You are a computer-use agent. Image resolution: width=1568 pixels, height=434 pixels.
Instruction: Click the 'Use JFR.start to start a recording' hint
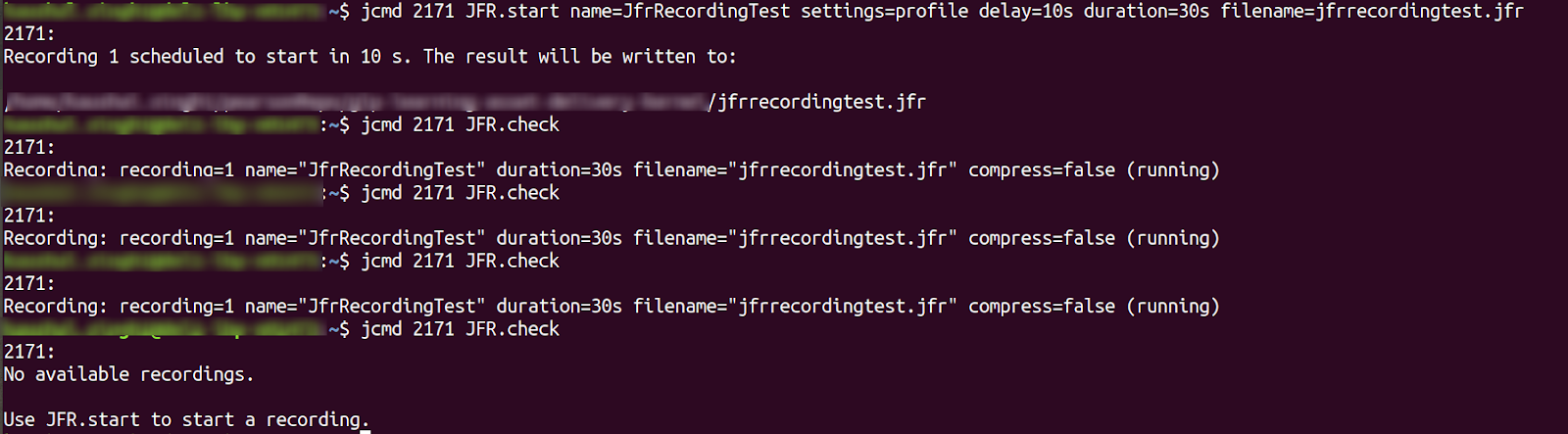[x=182, y=419]
